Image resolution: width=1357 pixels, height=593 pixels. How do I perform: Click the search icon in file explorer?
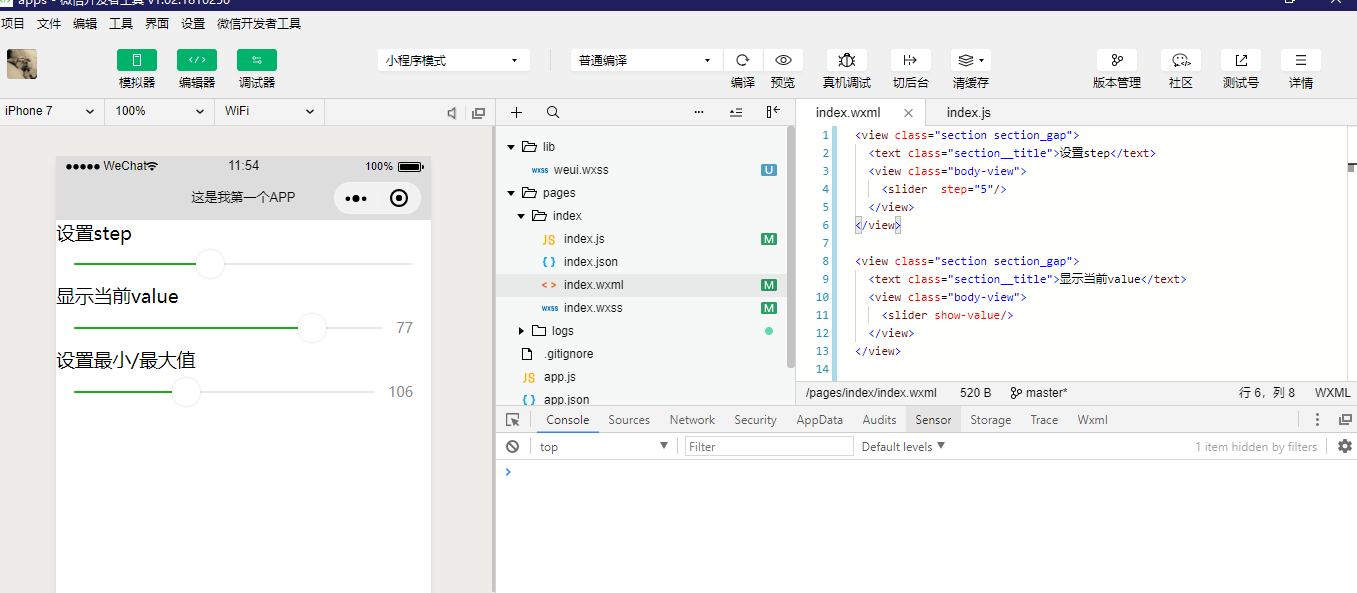pos(553,113)
